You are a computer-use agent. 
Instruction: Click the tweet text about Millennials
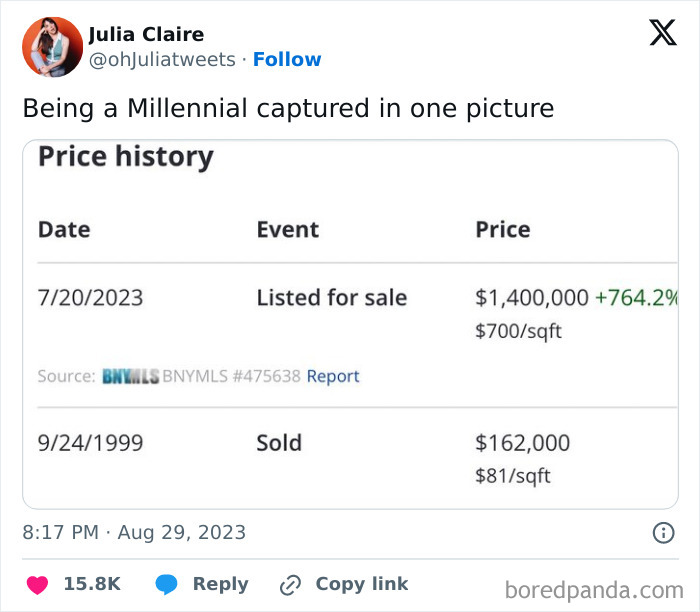288,108
